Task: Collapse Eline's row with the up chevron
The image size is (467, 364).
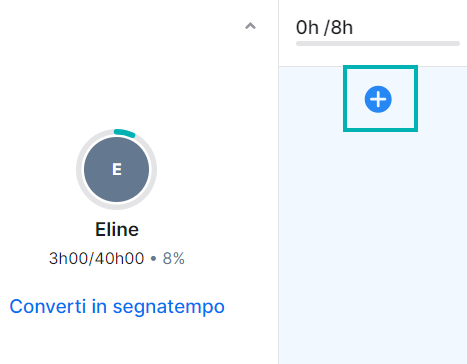Action: pyautogui.click(x=250, y=26)
